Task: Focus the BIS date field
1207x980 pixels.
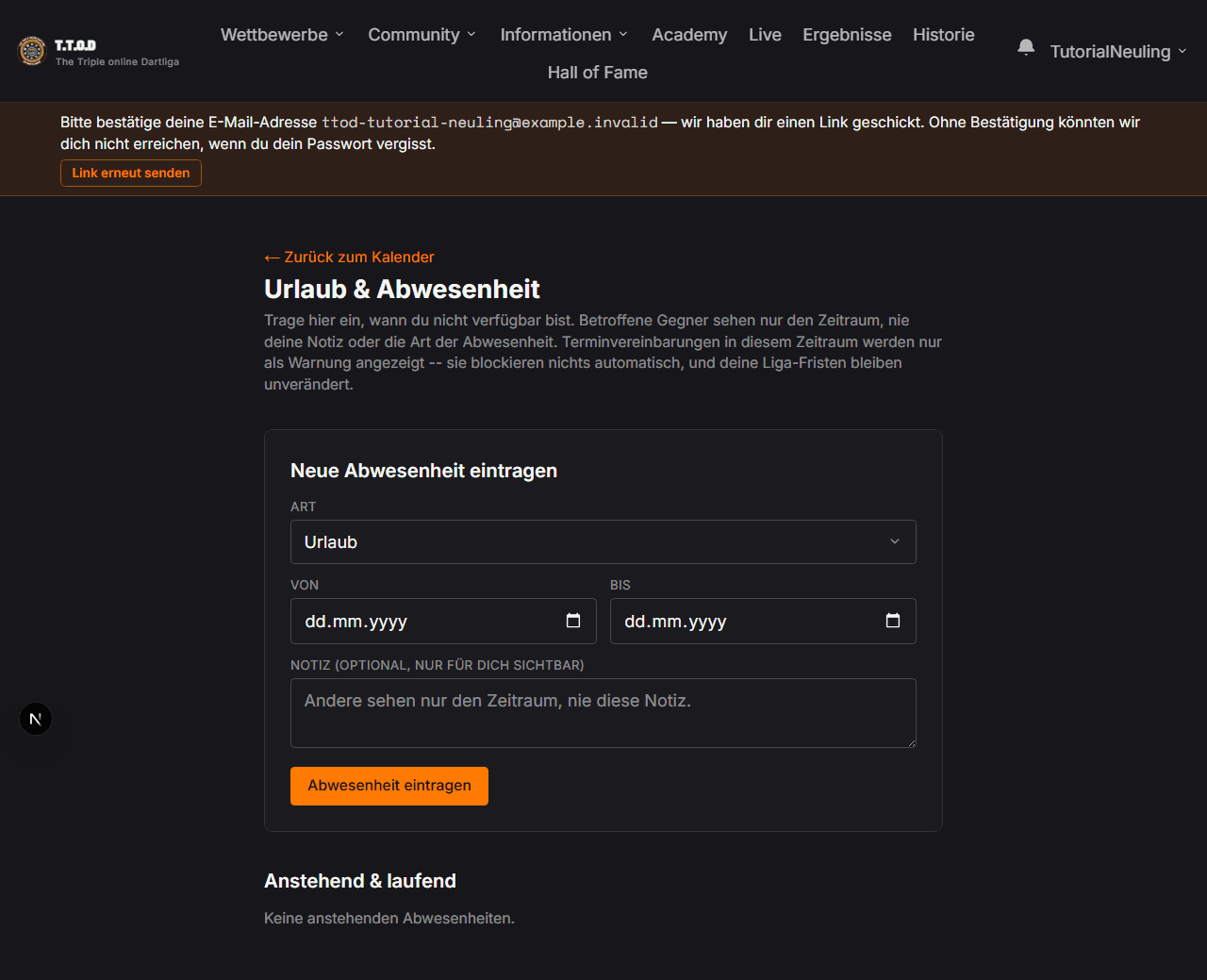Action: click(763, 622)
